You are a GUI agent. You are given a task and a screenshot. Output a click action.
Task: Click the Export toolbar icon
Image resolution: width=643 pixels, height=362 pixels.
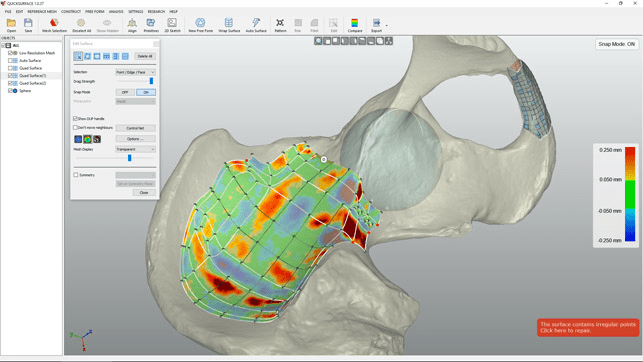pos(376,25)
